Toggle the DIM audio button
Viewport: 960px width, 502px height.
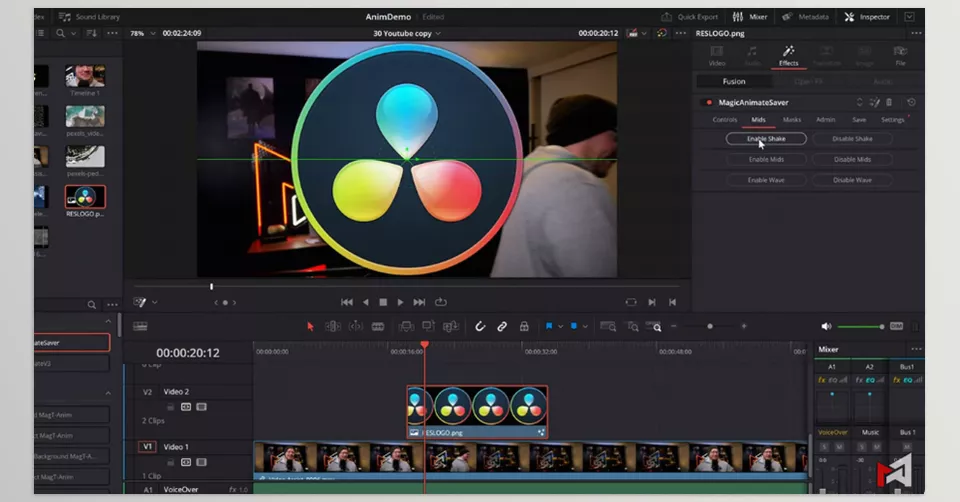pos(896,327)
